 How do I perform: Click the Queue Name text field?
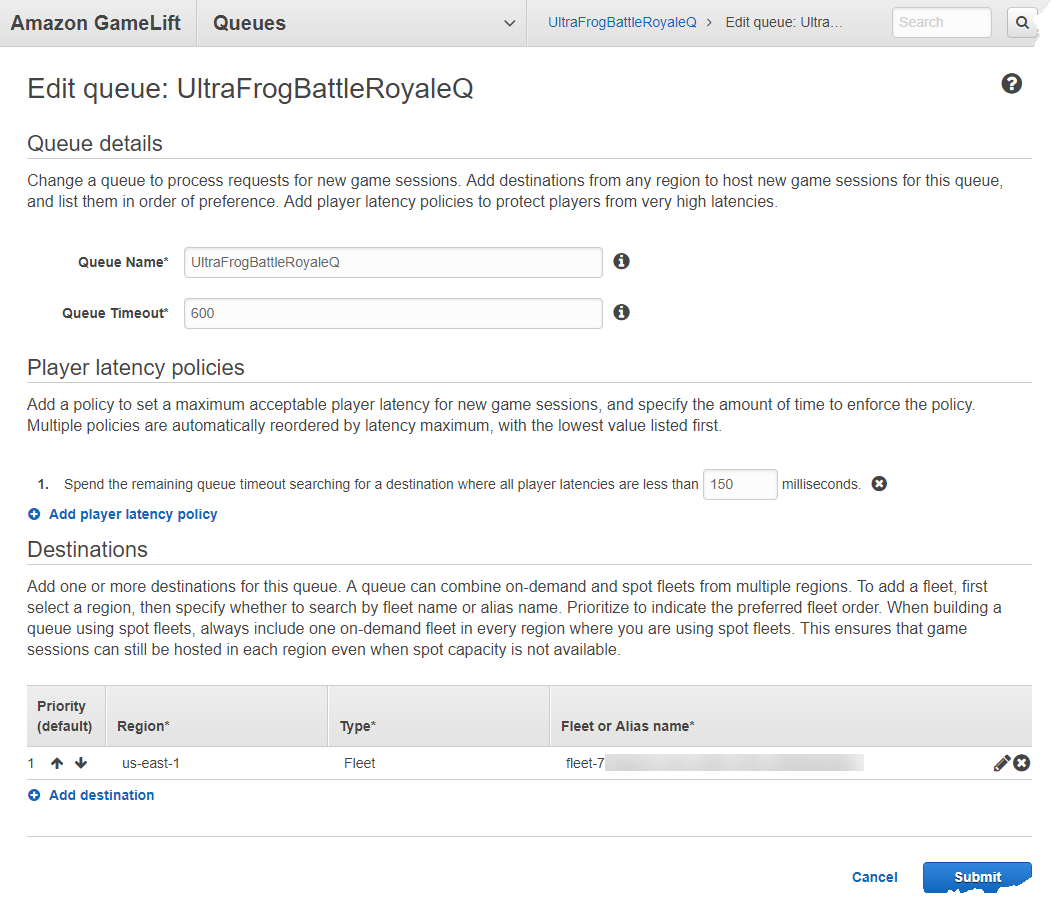[x=393, y=262]
